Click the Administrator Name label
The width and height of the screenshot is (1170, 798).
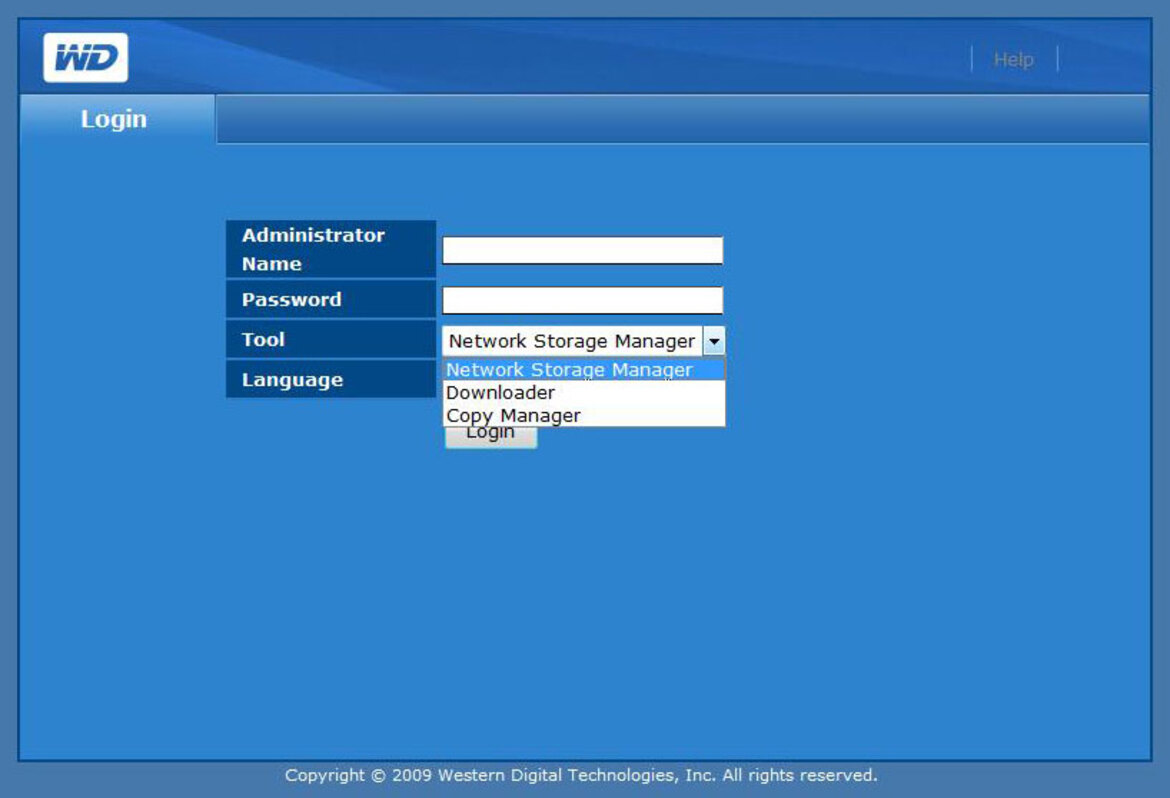pyautogui.click(x=314, y=249)
